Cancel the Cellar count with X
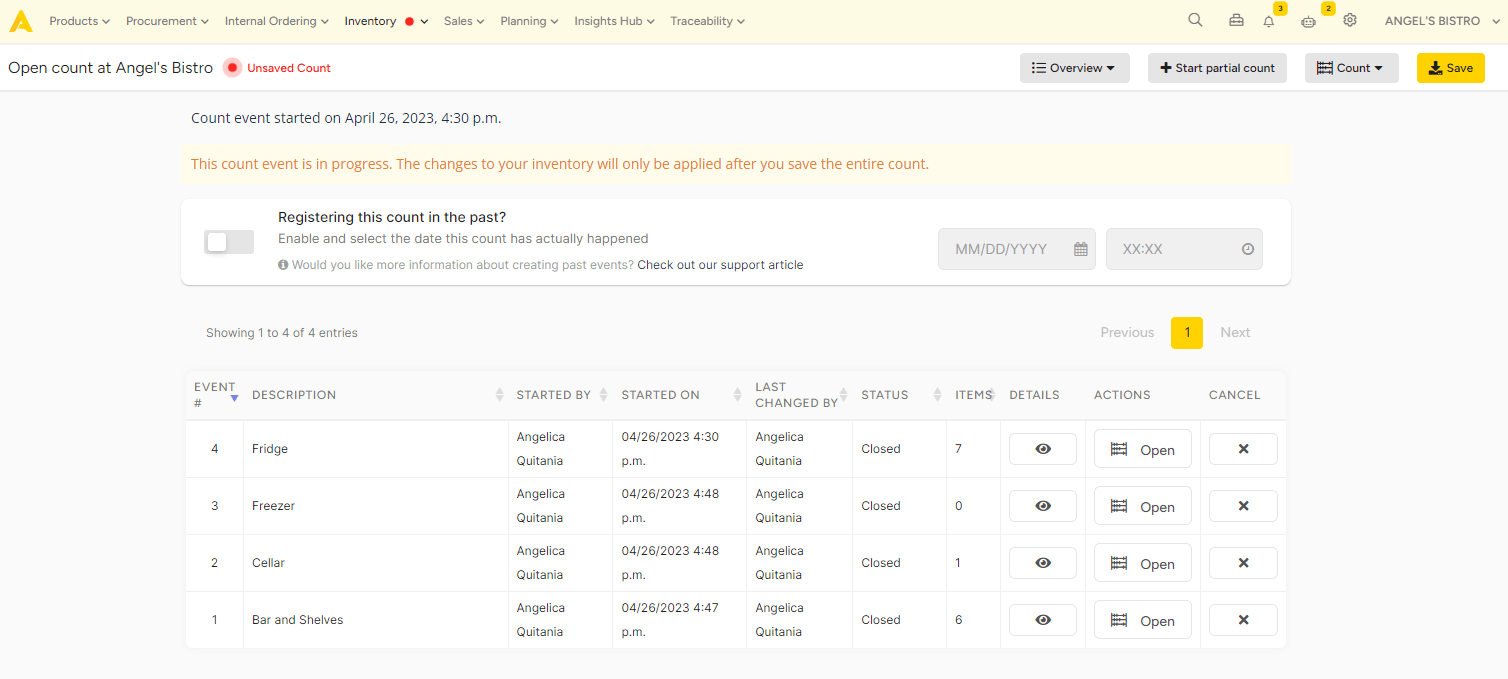The image size is (1508, 679). tap(1243, 563)
